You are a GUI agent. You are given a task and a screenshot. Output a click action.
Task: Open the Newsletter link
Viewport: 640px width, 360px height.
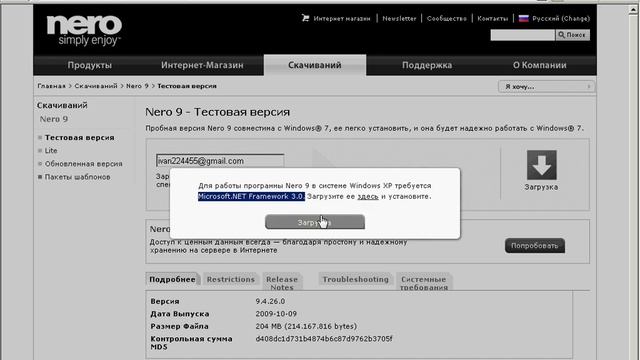tap(399, 18)
